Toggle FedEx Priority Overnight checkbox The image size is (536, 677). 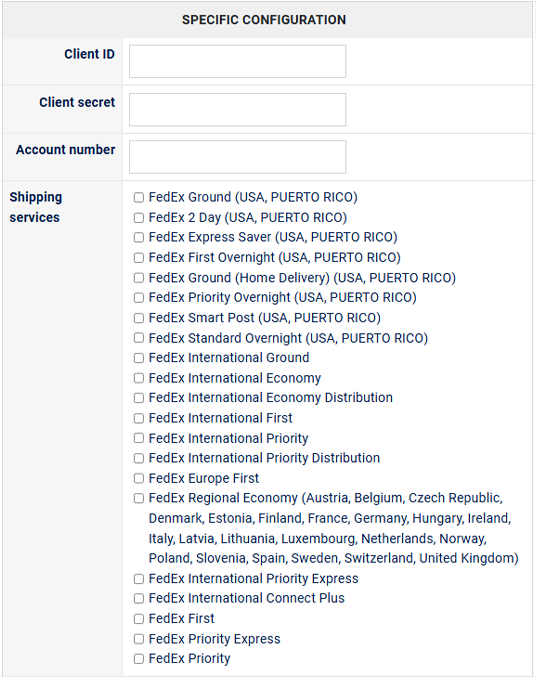(139, 298)
